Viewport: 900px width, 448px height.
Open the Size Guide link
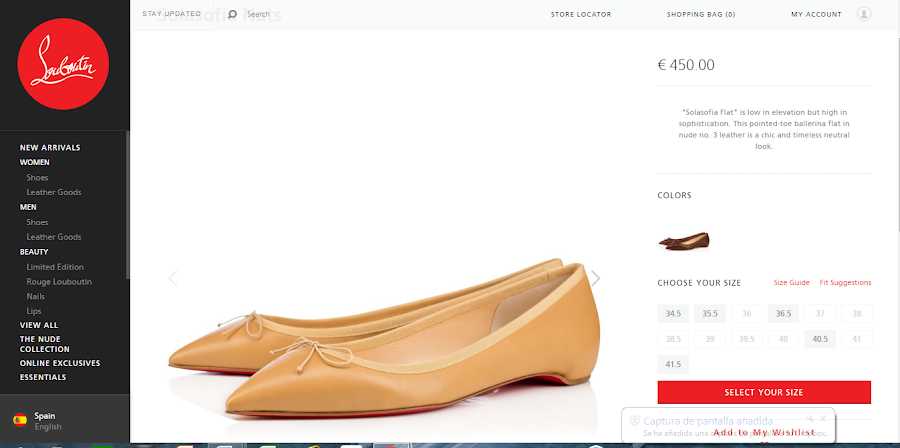792,283
